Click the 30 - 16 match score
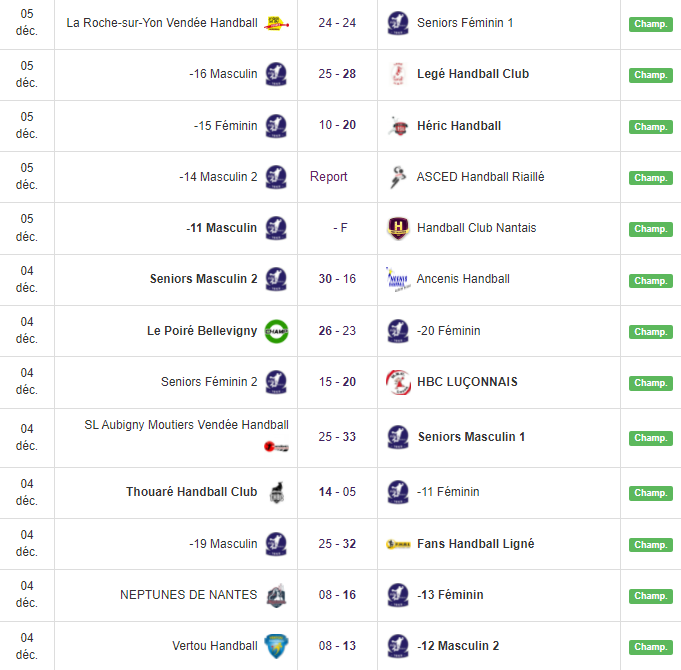Viewport: 681px width, 670px height. (337, 279)
